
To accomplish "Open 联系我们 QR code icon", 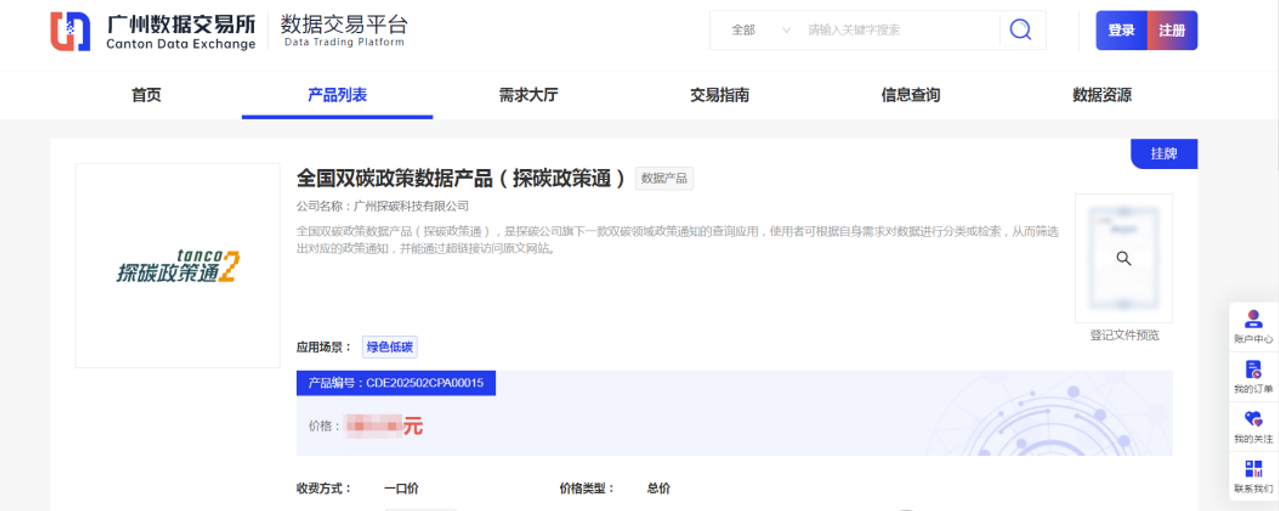I will click(x=1253, y=477).
